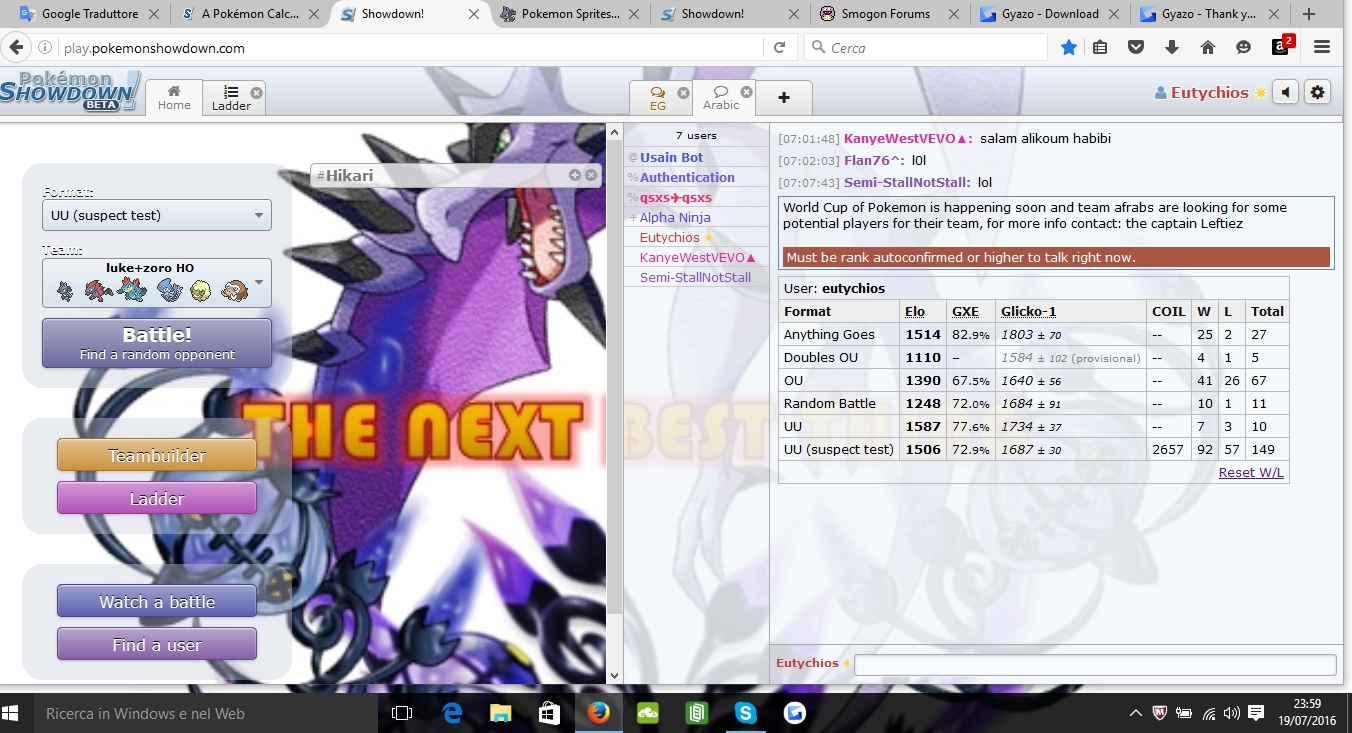Switch to the Google Traduttore browser tab

pyautogui.click(x=90, y=14)
